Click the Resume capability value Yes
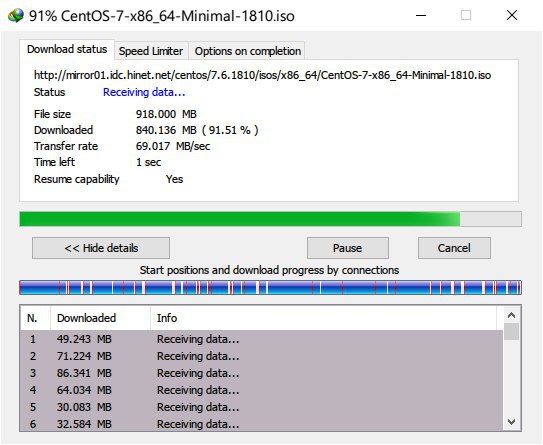This screenshot has height=445, width=543. [x=174, y=179]
